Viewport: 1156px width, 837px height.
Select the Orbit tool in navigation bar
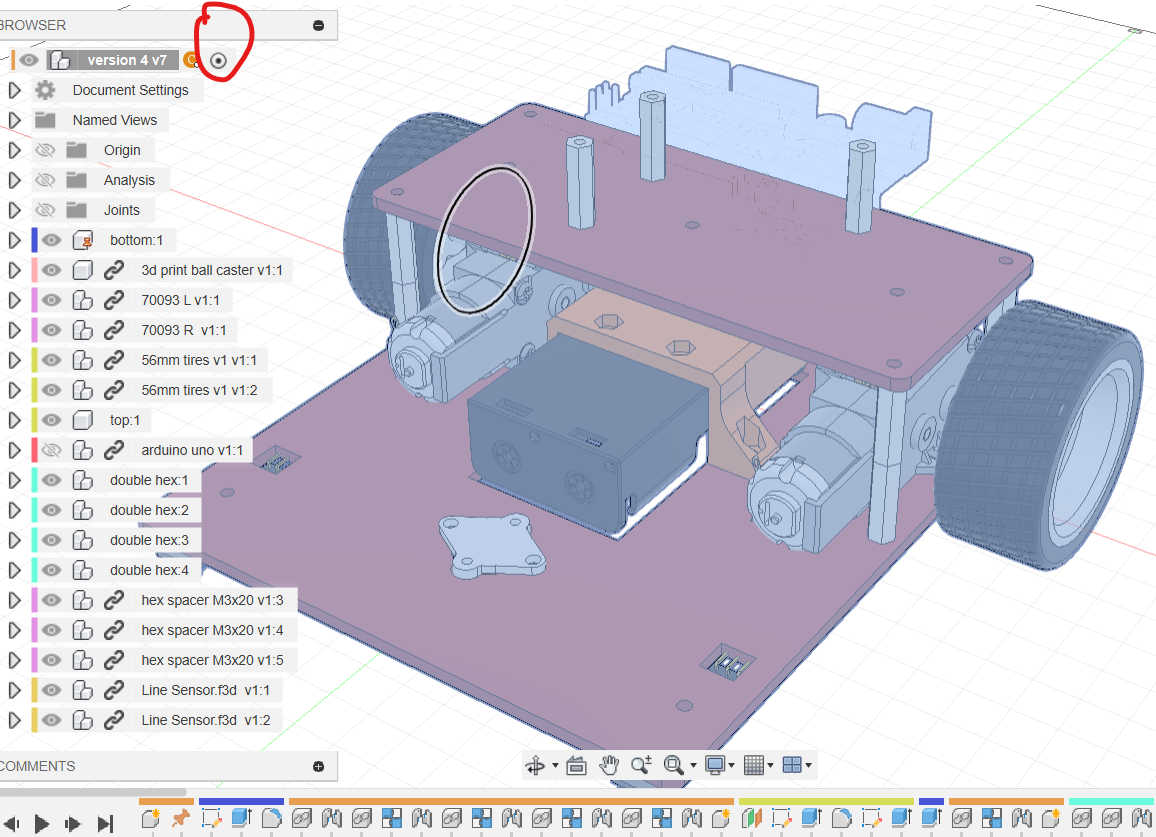[537, 766]
